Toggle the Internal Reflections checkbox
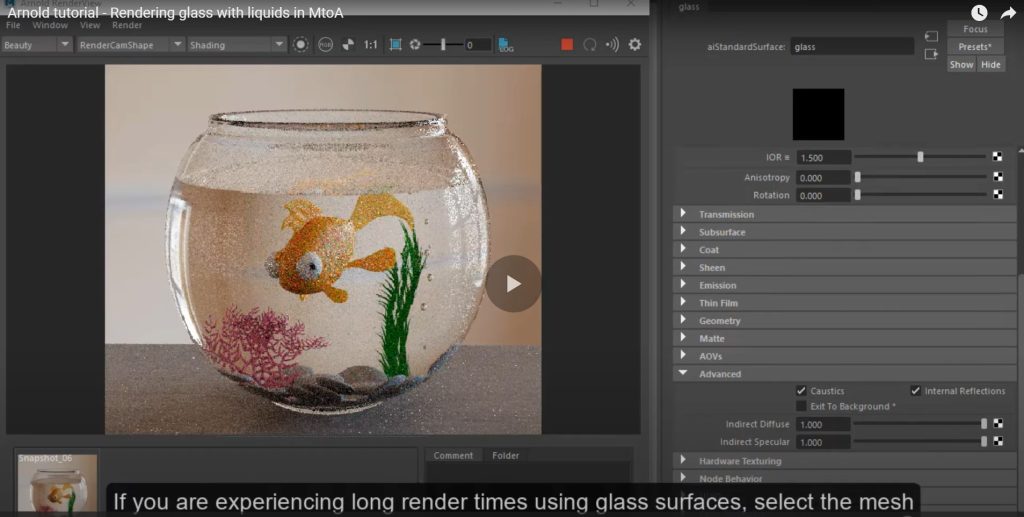This screenshot has height=517, width=1024. 916,390
